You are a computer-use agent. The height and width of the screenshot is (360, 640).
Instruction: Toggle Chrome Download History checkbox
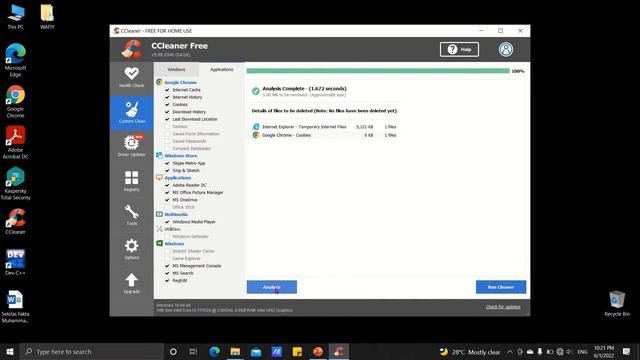(167, 112)
